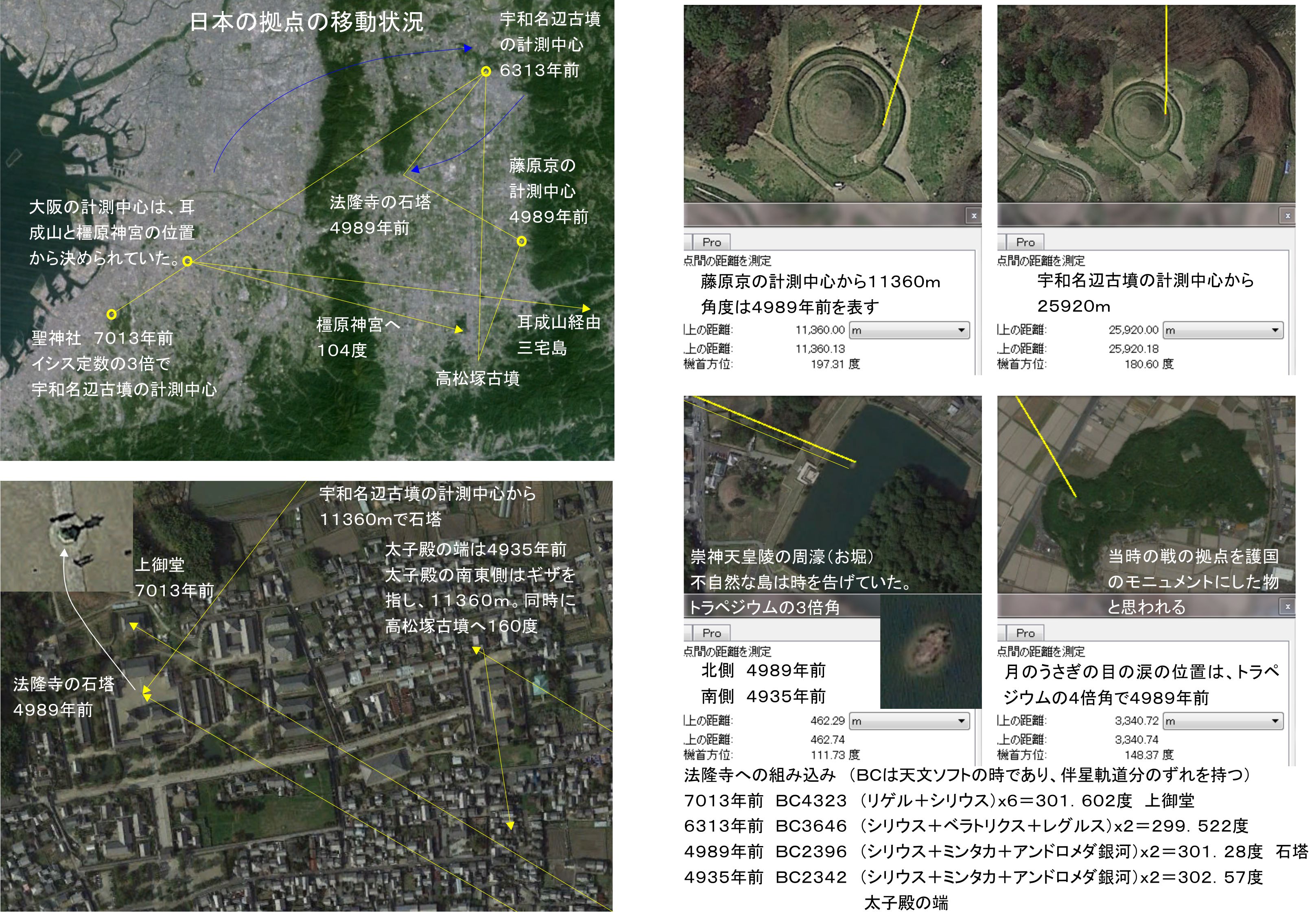Close ruler panel showing 11,360.00 m

coord(973,215)
